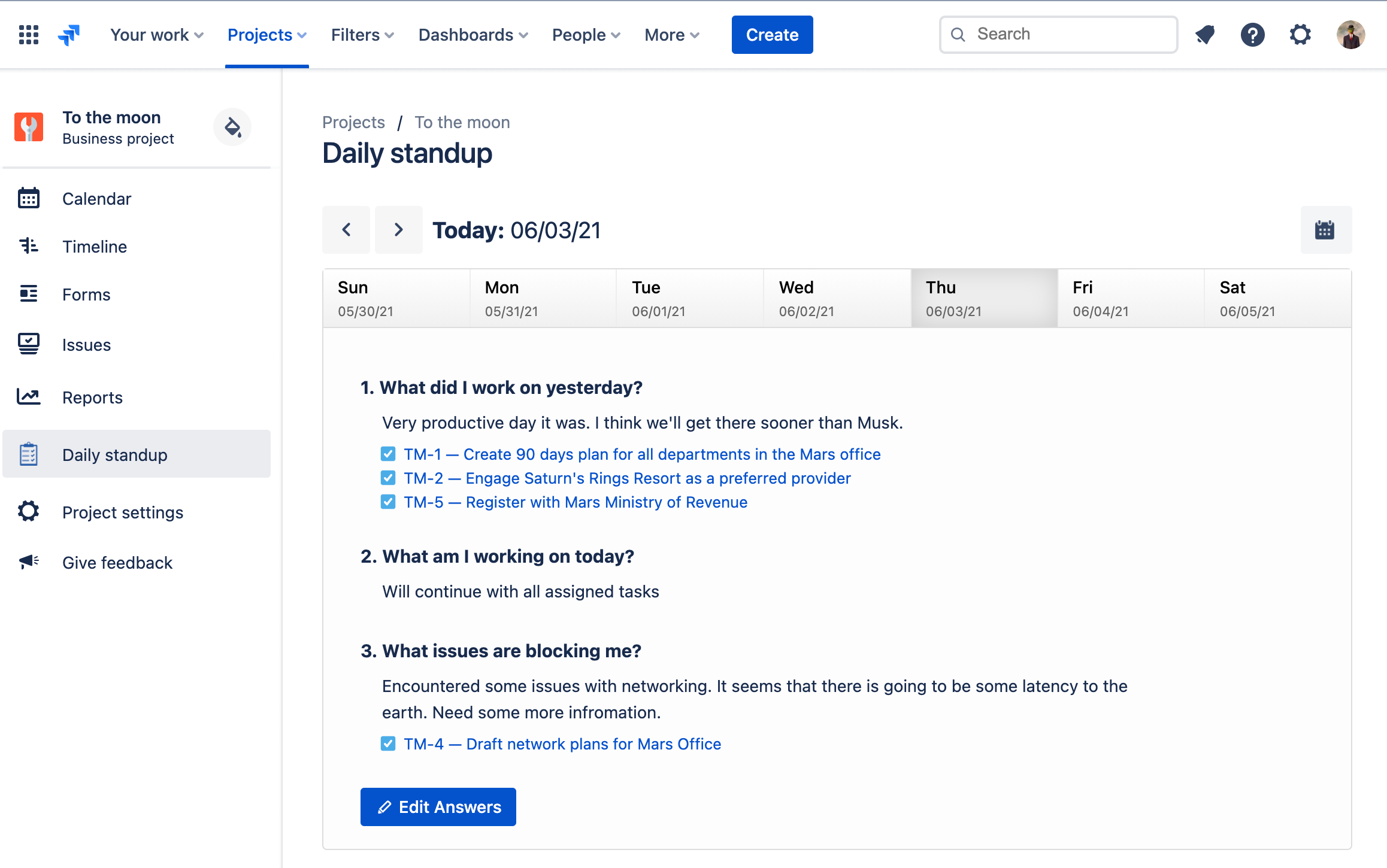Open the Reports panel
Viewport: 1387px width, 868px height.
click(x=92, y=397)
